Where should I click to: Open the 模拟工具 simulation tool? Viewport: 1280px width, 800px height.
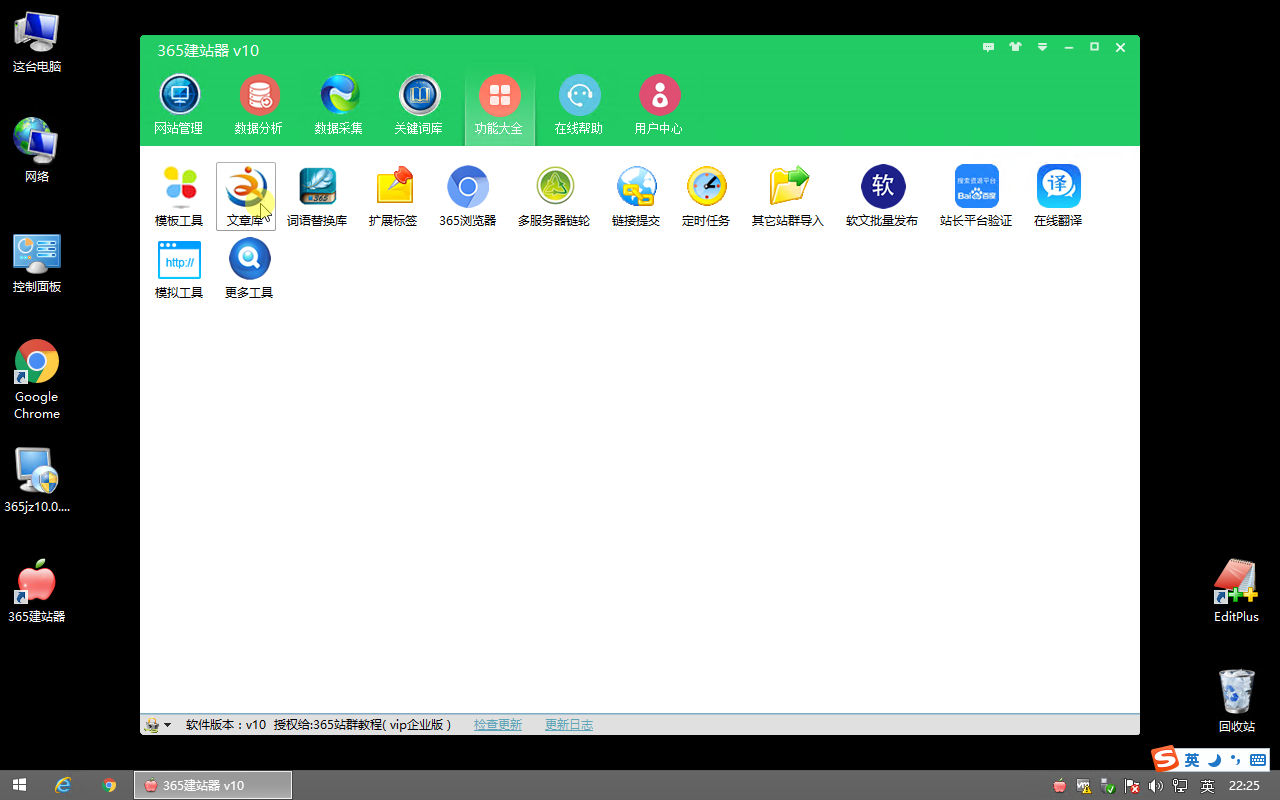(x=179, y=269)
